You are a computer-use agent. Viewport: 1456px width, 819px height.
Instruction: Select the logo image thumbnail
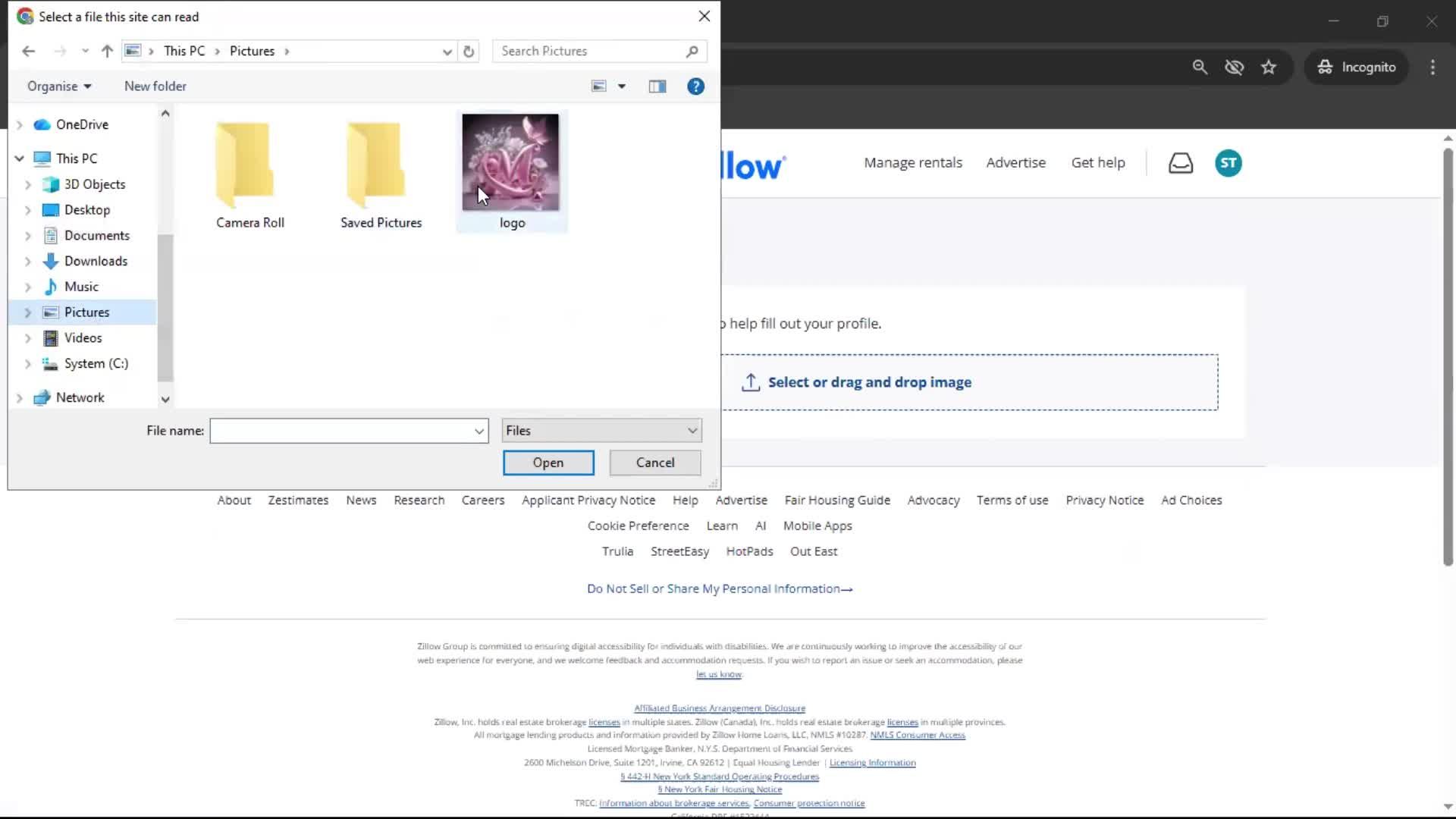512,162
